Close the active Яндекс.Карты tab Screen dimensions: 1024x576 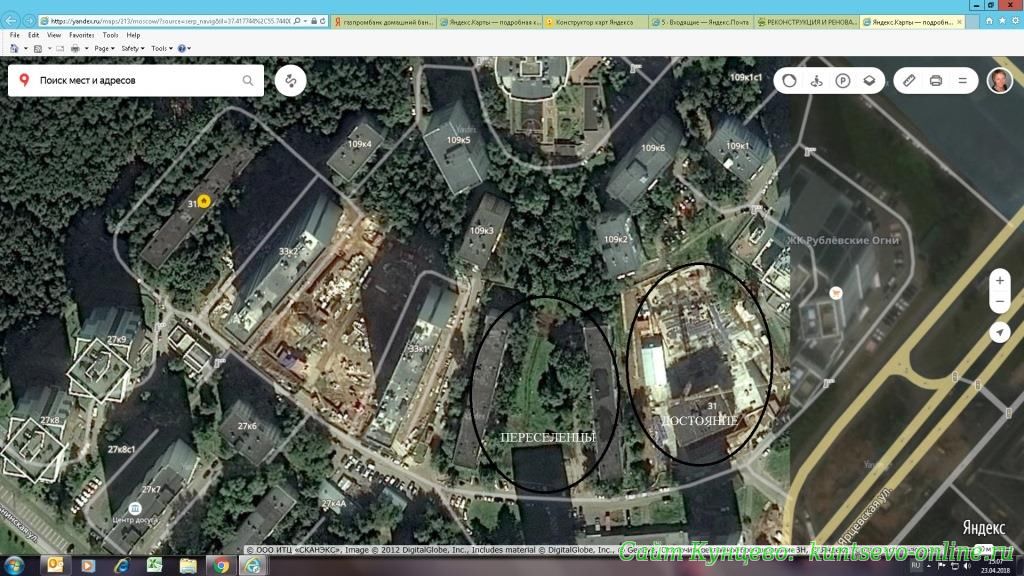(x=959, y=22)
